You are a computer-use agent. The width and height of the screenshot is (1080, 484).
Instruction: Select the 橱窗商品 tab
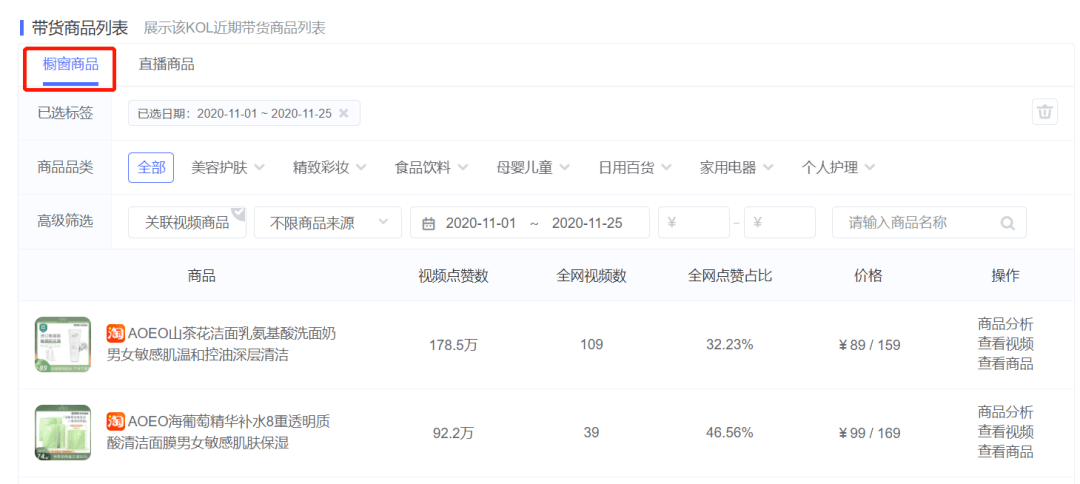(70, 64)
